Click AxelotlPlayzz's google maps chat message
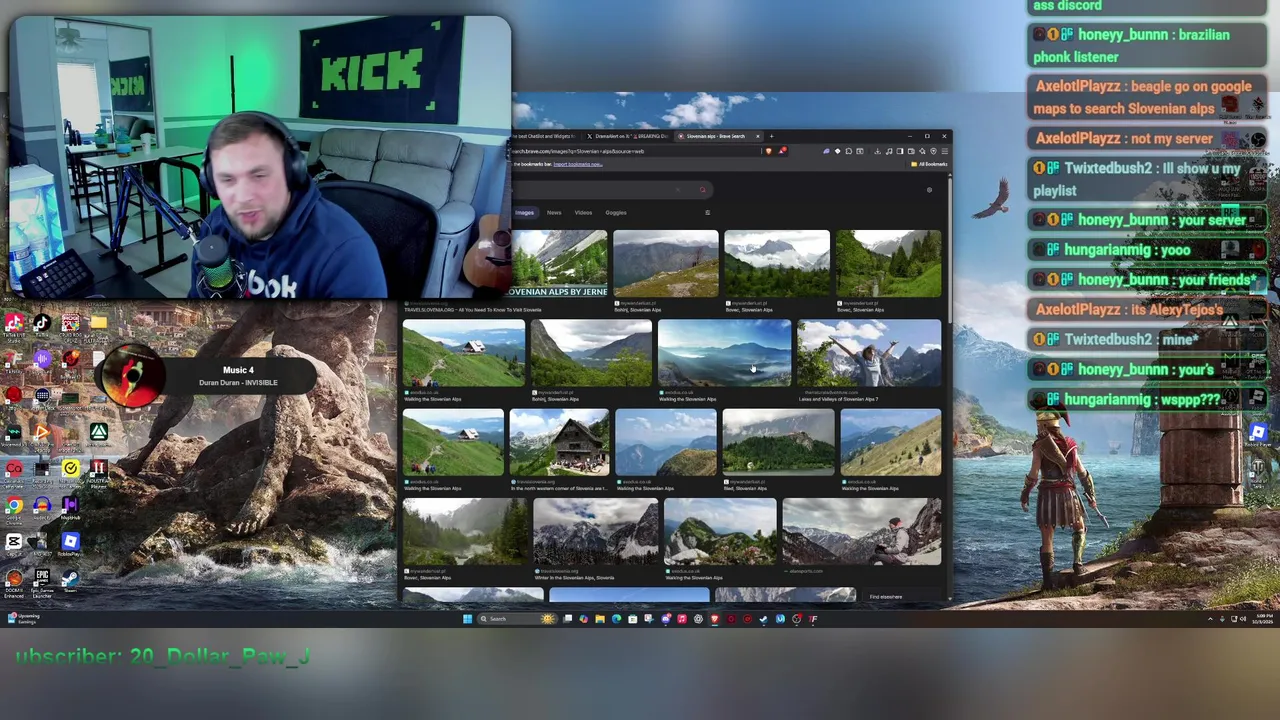 1145,98
